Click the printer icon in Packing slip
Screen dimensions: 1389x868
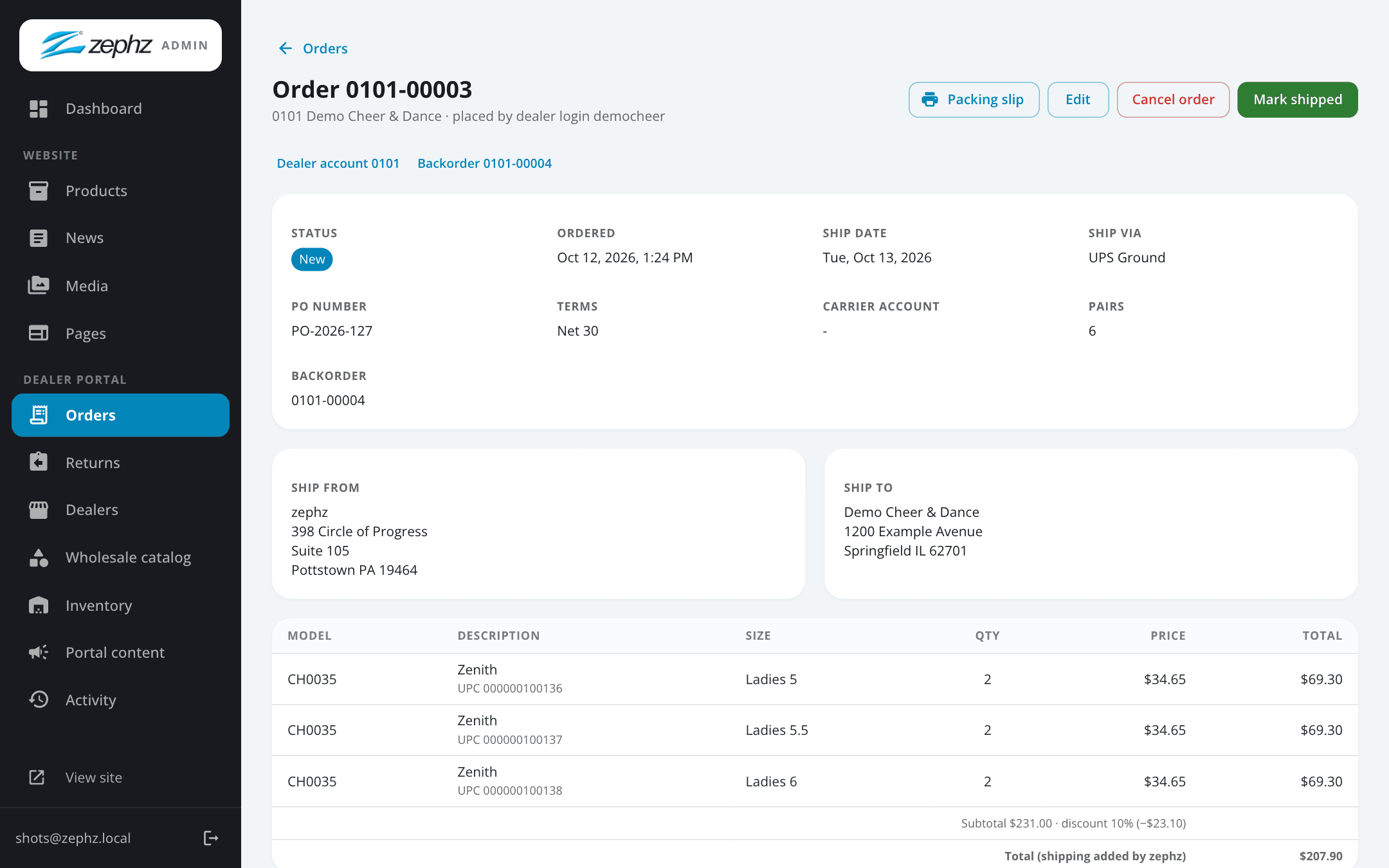[x=930, y=100]
